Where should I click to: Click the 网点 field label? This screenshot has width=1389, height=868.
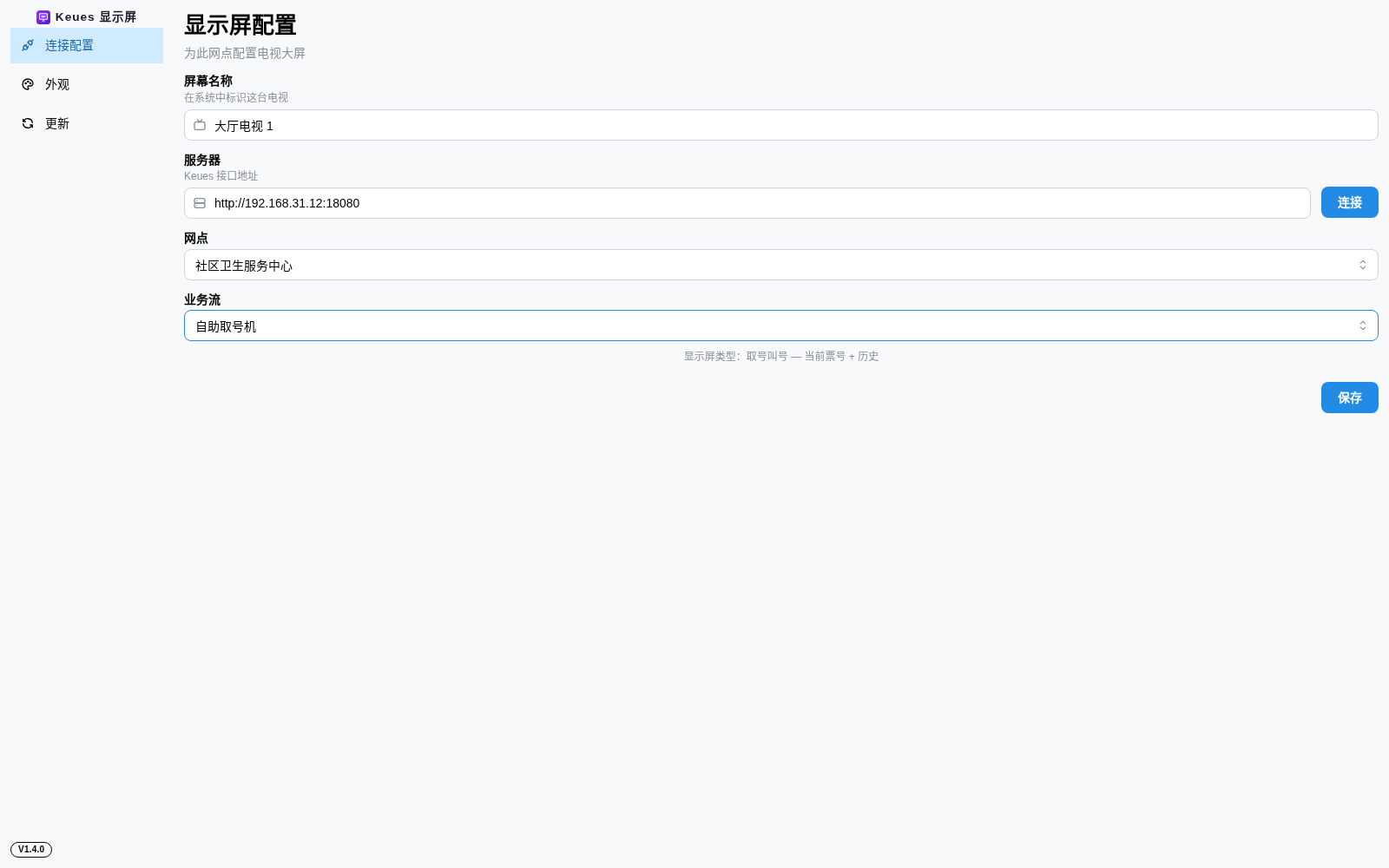click(196, 238)
